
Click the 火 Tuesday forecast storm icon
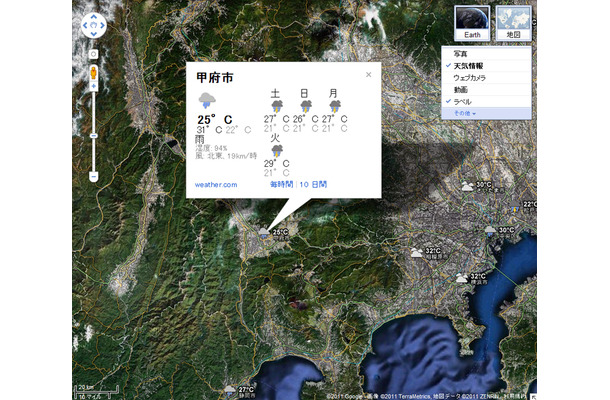[277, 151]
